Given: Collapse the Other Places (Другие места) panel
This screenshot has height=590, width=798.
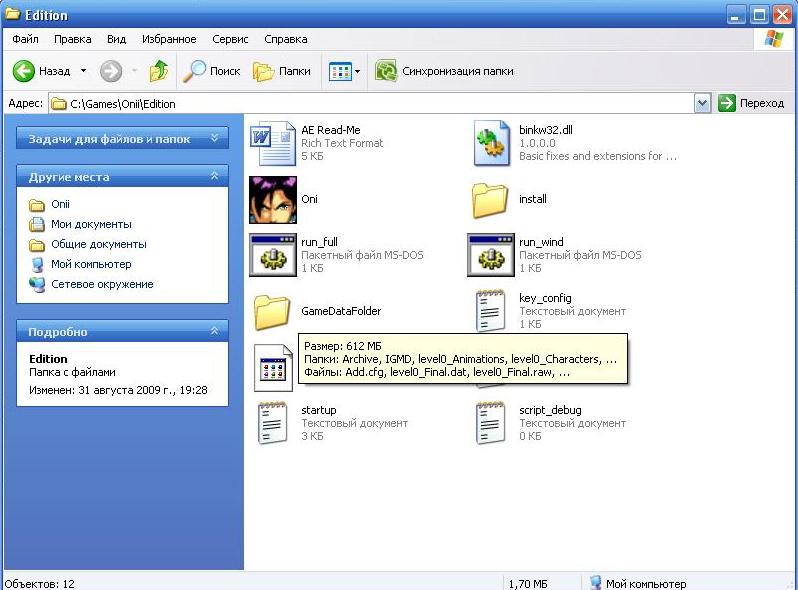Looking at the screenshot, I should (x=214, y=177).
